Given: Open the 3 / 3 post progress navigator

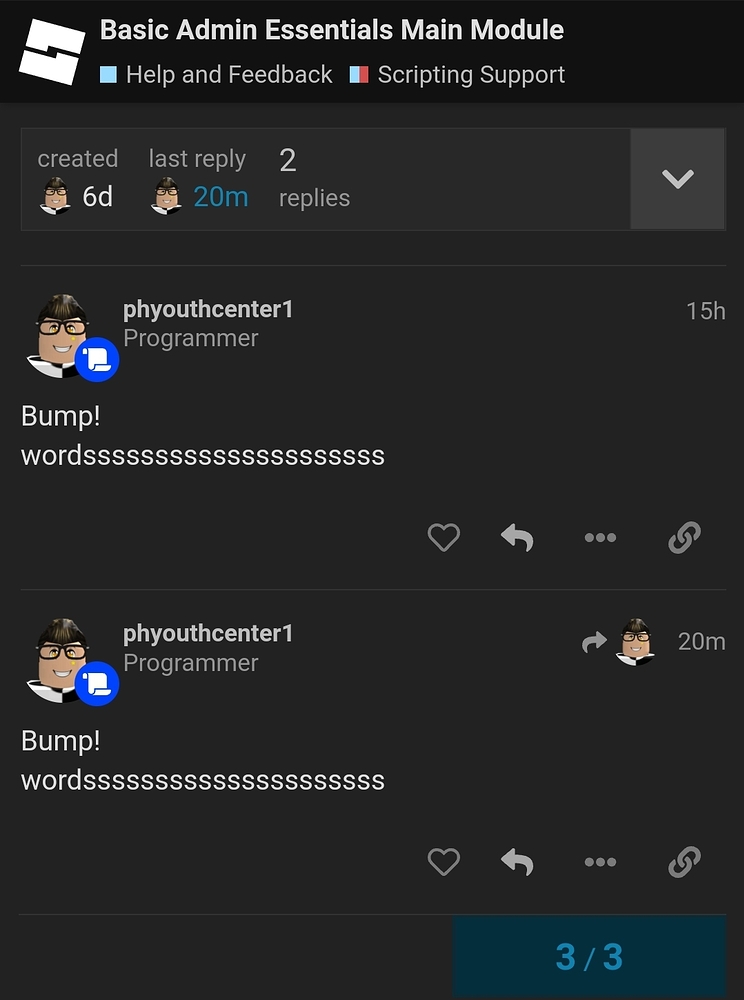Looking at the screenshot, I should 589,957.
